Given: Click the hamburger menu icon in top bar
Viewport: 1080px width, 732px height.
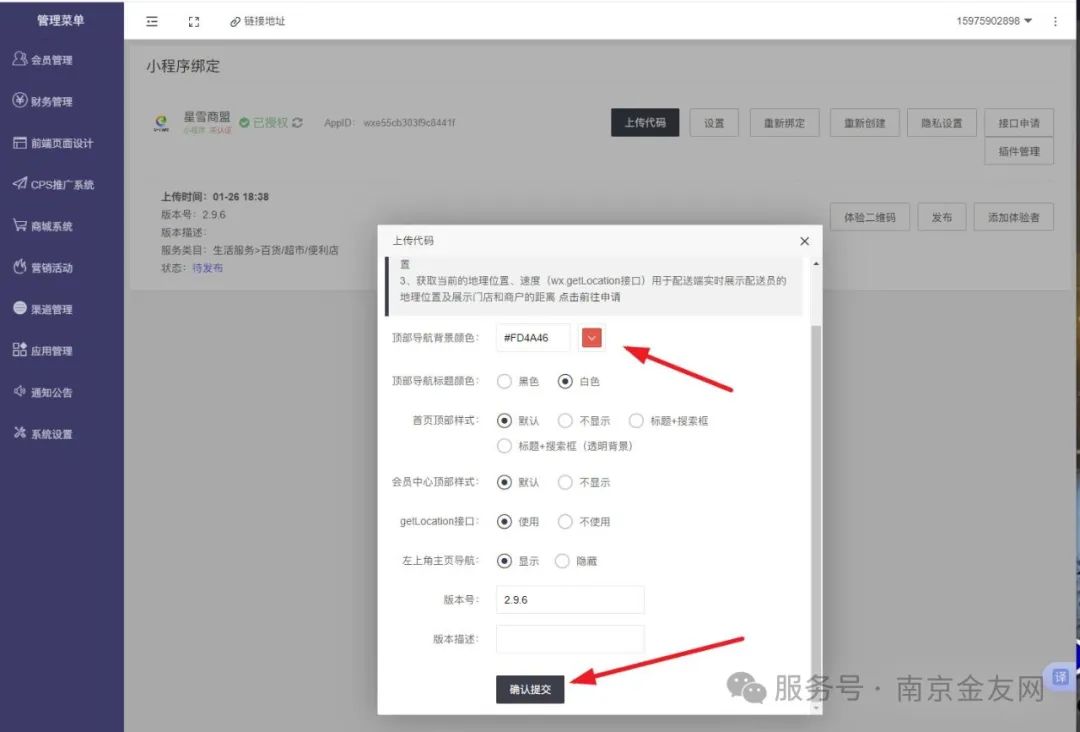Looking at the screenshot, I should click(151, 20).
